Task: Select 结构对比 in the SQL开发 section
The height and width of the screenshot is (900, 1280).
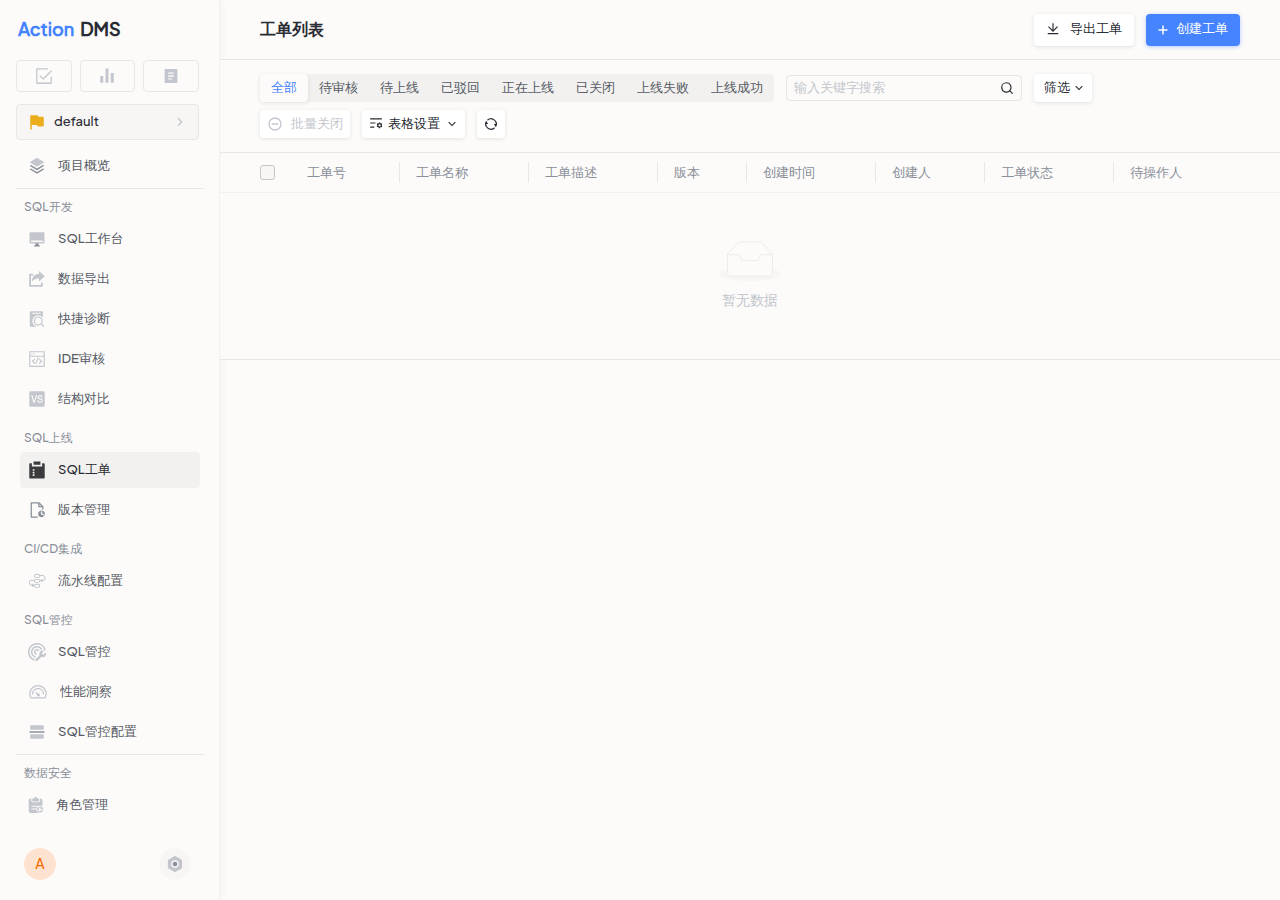Action: tap(85, 398)
